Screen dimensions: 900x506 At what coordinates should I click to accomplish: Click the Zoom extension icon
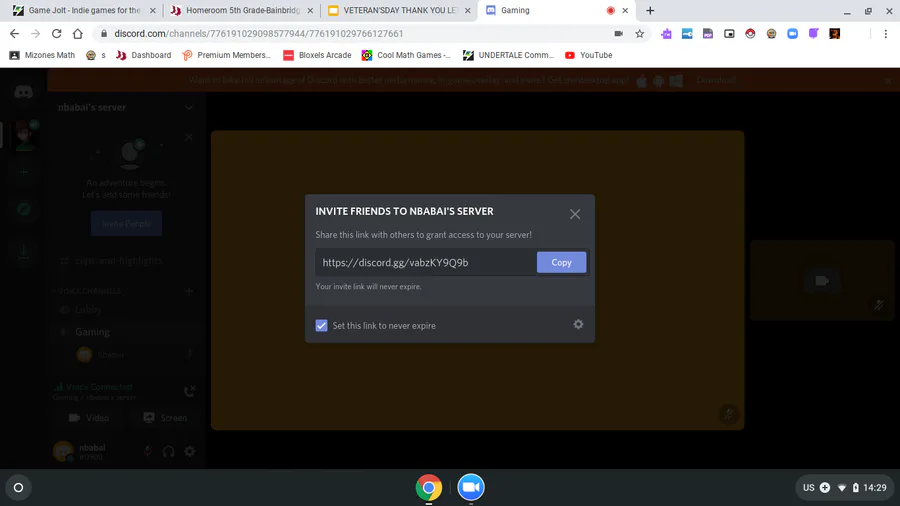(792, 34)
